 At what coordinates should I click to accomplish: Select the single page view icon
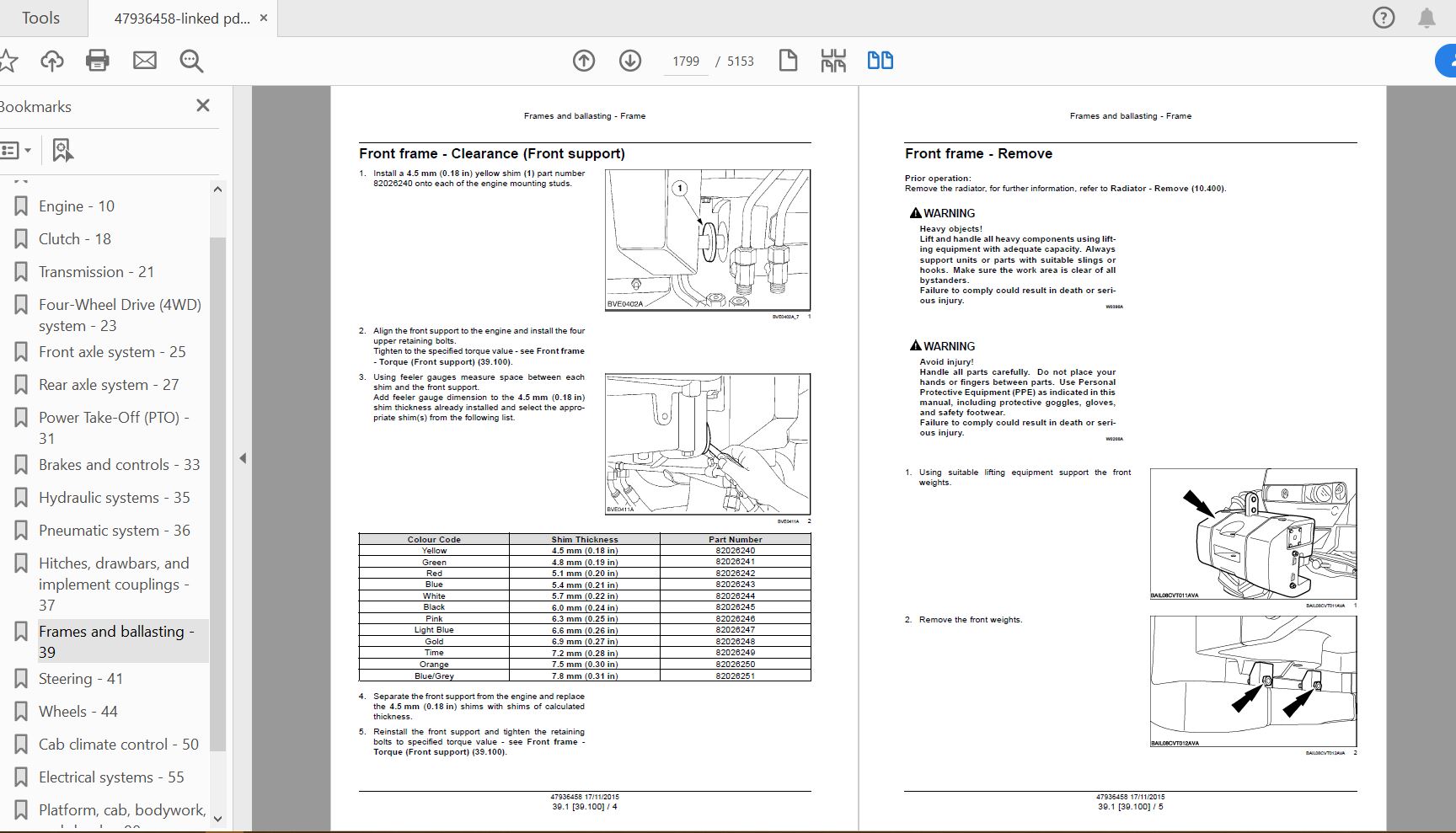tap(788, 61)
